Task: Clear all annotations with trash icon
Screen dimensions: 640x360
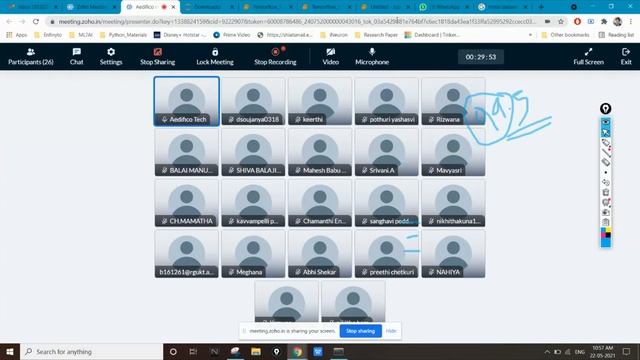Action: [x=606, y=192]
